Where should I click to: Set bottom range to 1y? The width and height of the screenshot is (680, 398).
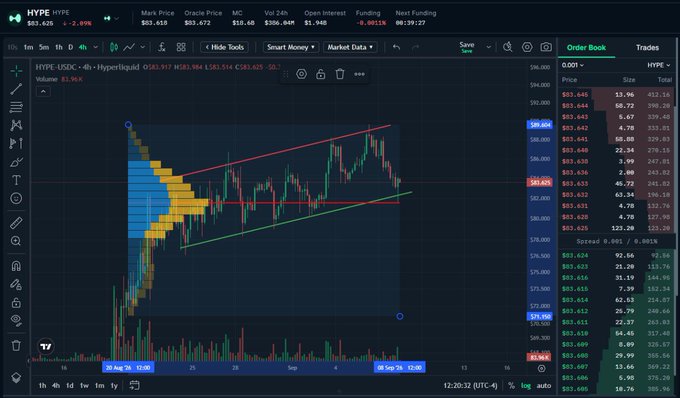[114, 385]
